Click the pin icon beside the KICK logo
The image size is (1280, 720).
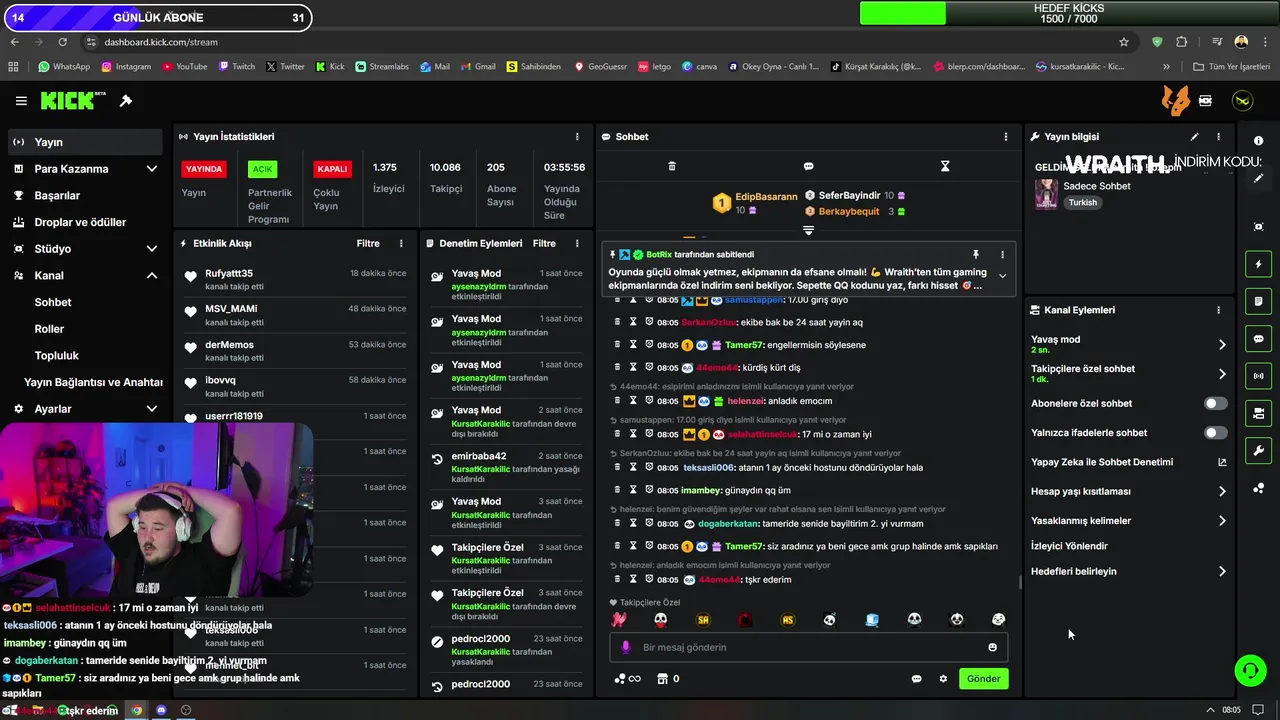point(126,101)
